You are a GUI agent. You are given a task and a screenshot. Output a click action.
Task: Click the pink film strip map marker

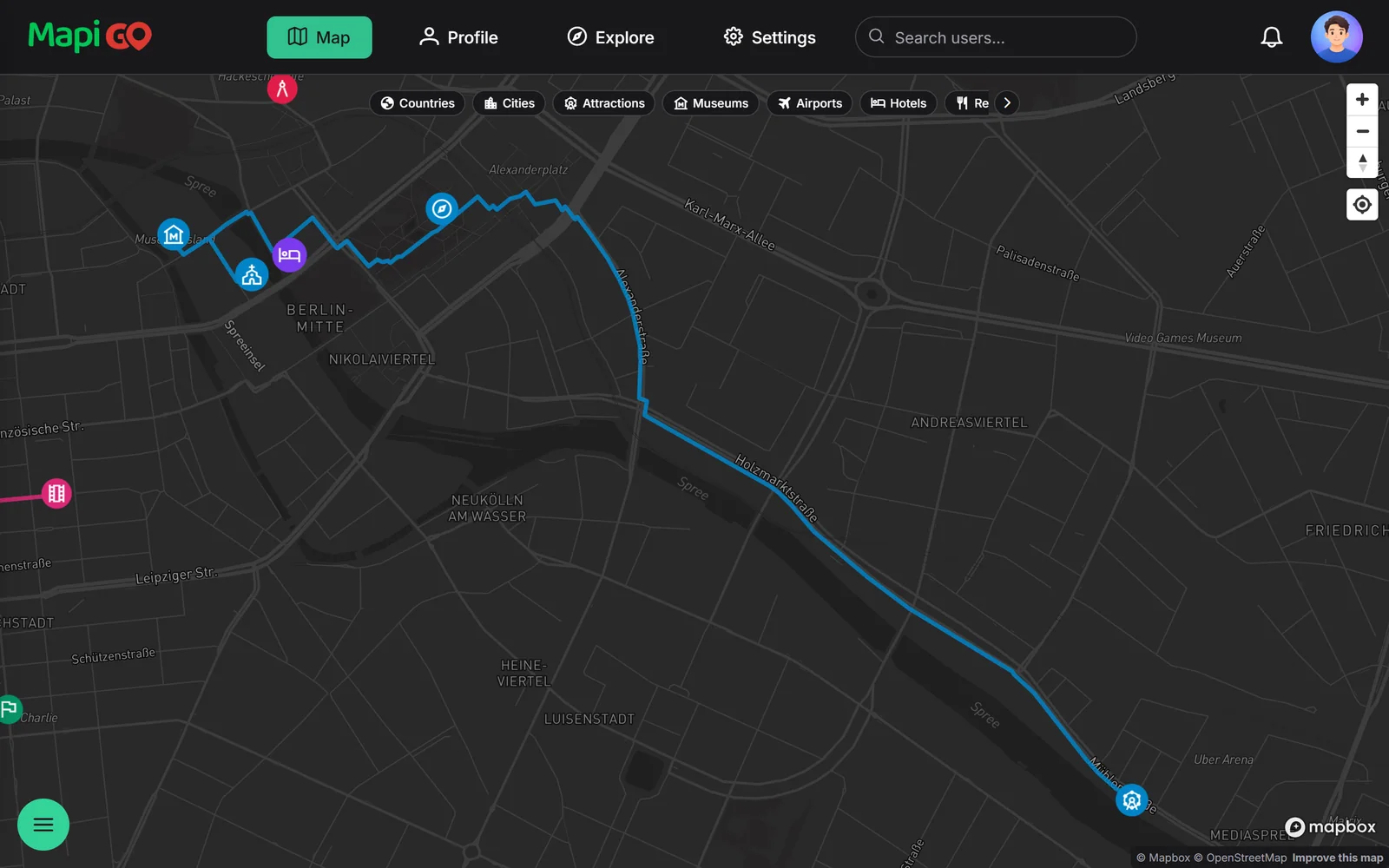(x=56, y=494)
